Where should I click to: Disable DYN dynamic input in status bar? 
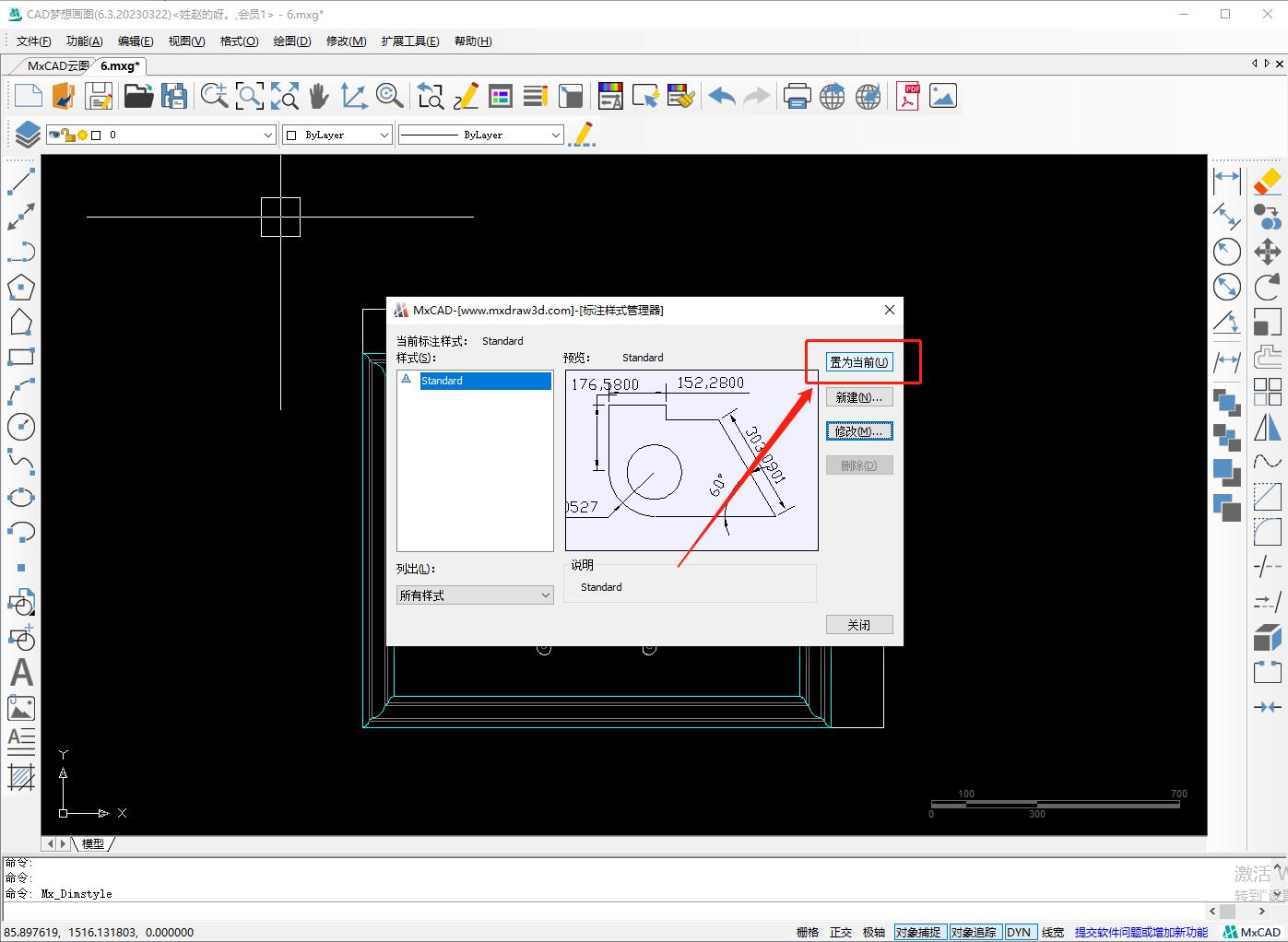click(x=1019, y=932)
